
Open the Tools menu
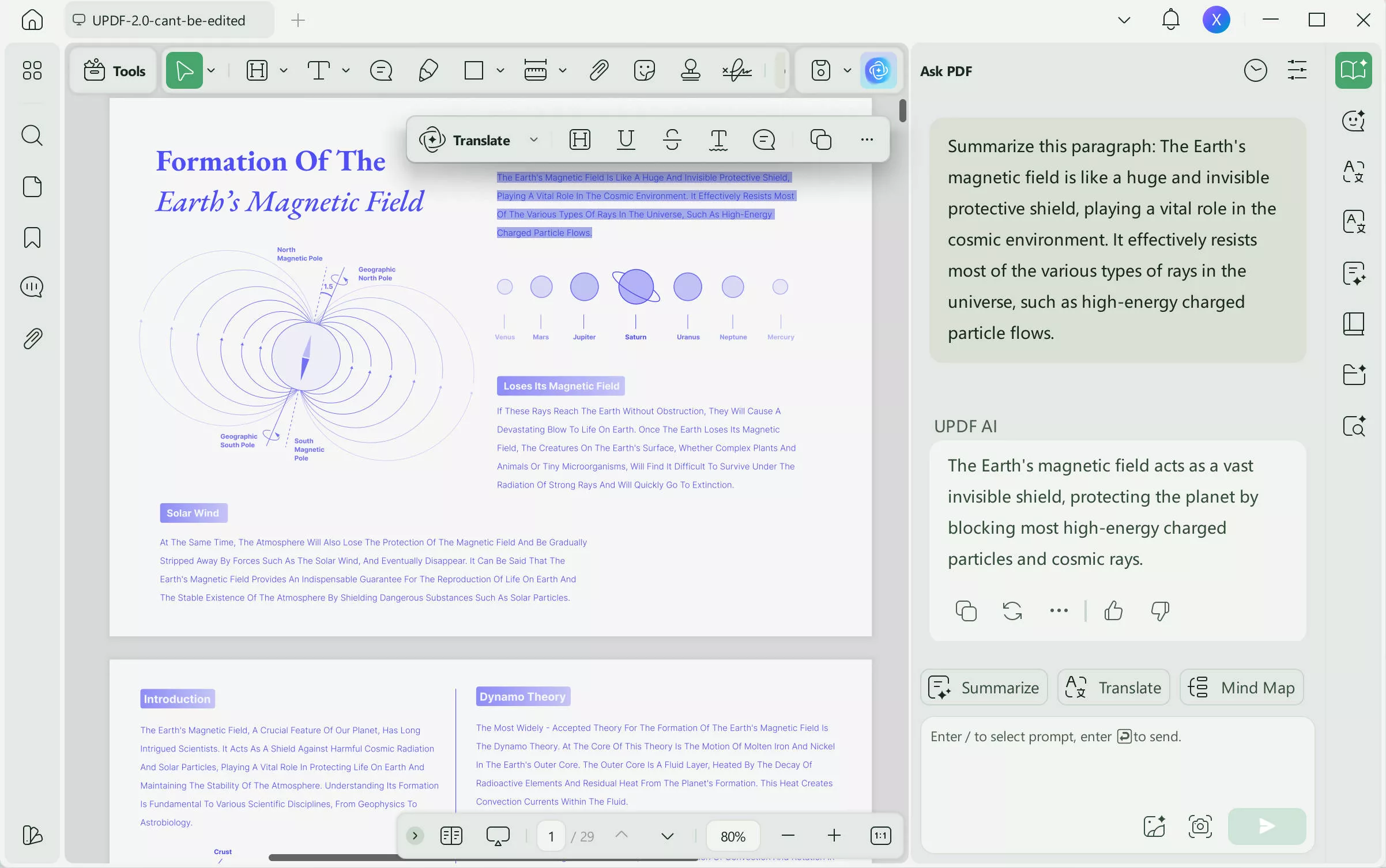coord(114,71)
